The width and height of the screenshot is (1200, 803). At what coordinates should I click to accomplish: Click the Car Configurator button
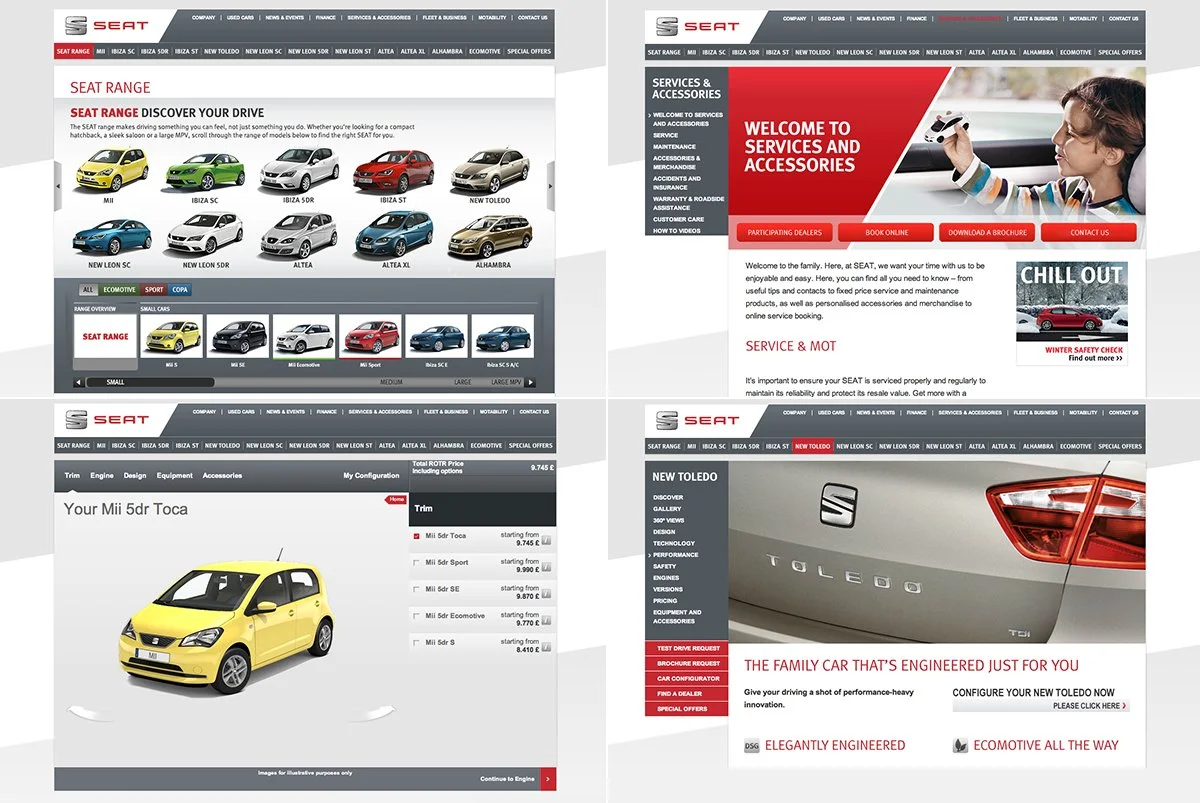687,679
